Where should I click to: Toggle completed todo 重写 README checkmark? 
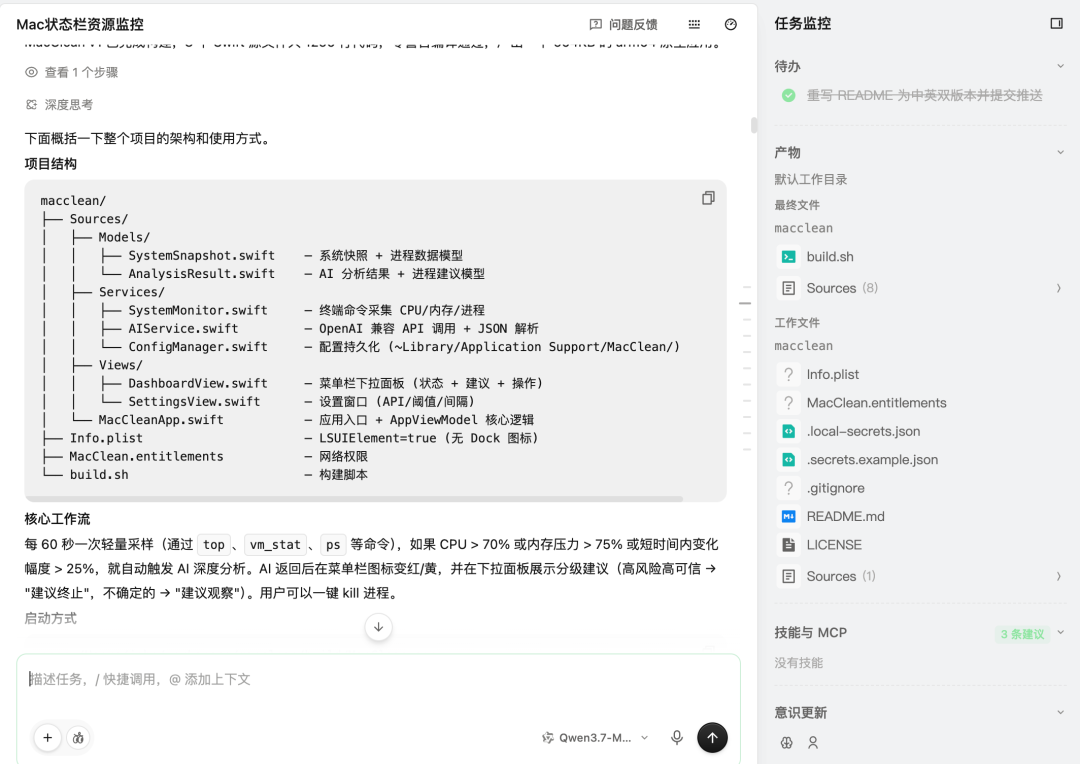(789, 96)
